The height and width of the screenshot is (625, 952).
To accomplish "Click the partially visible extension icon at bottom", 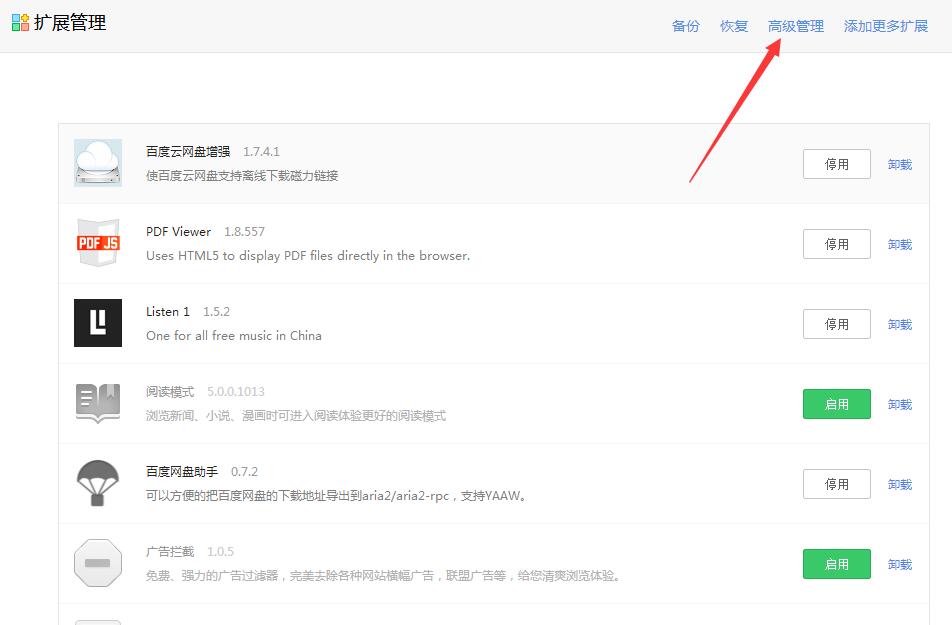I will [97, 620].
